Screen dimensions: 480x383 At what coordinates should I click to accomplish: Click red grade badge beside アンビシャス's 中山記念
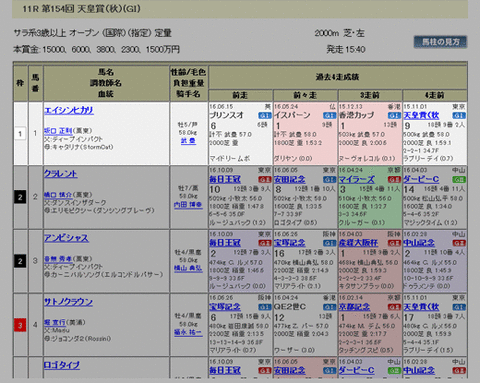pos(459,243)
